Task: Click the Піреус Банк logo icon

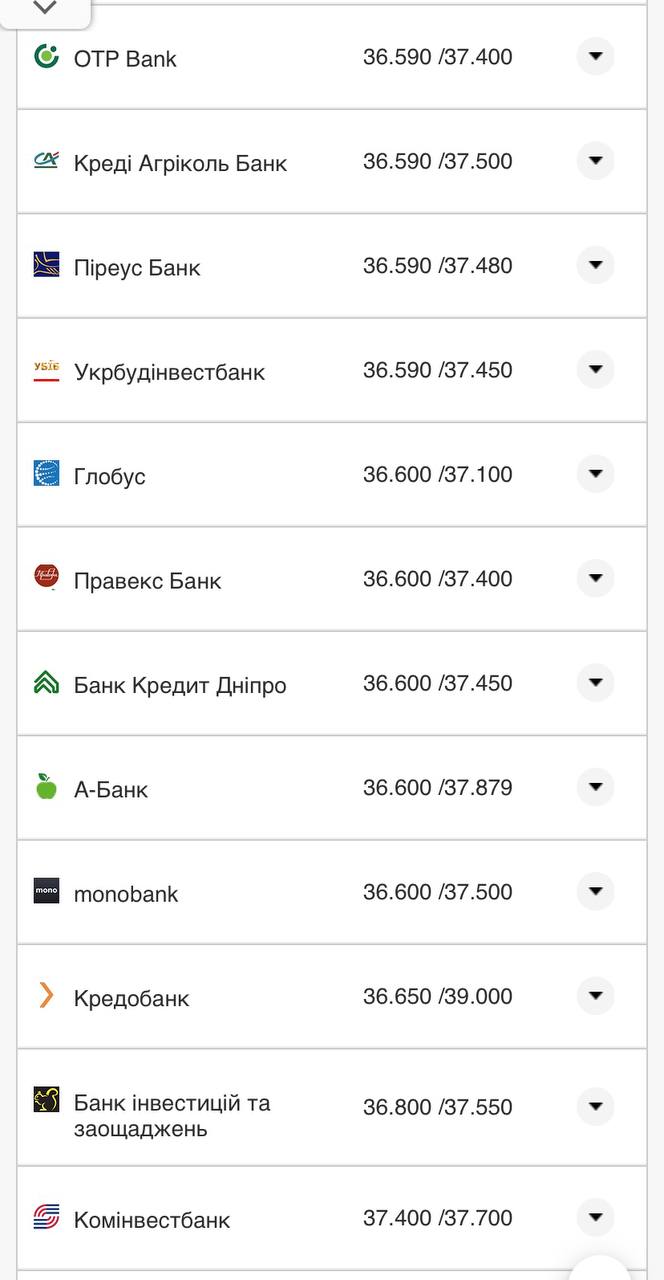Action: [46, 265]
